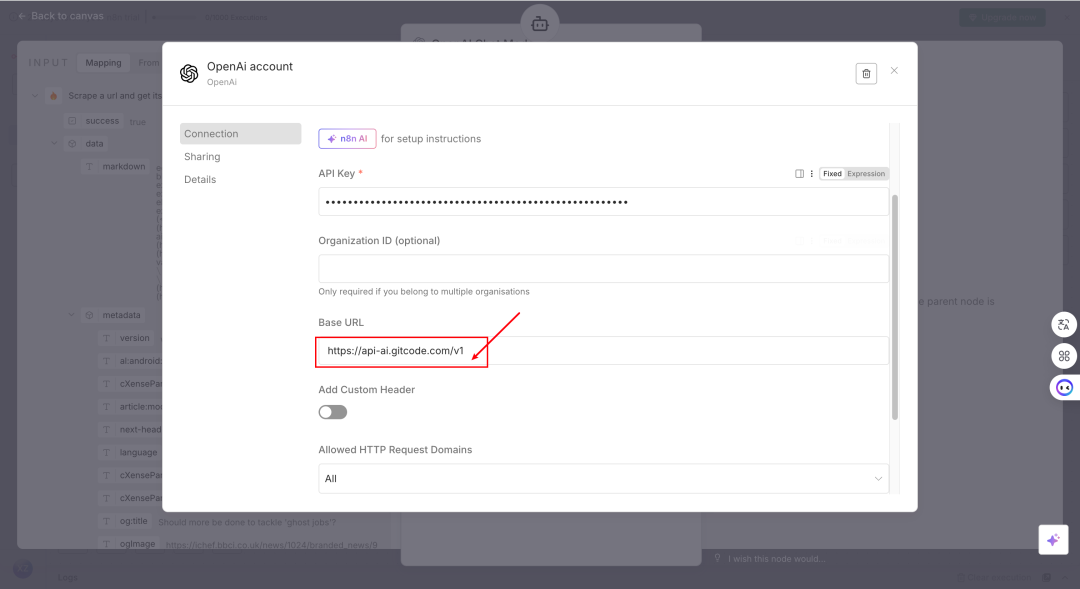This screenshot has width=1080, height=589.
Task: Collapse the Scrape a url tree node
Action: 35,96
